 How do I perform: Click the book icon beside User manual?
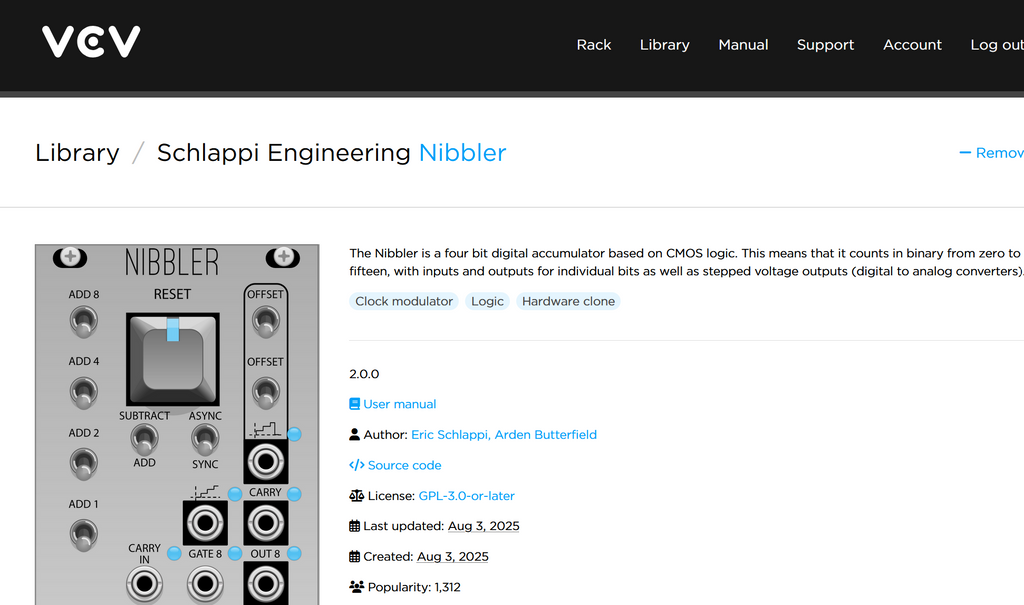point(355,404)
